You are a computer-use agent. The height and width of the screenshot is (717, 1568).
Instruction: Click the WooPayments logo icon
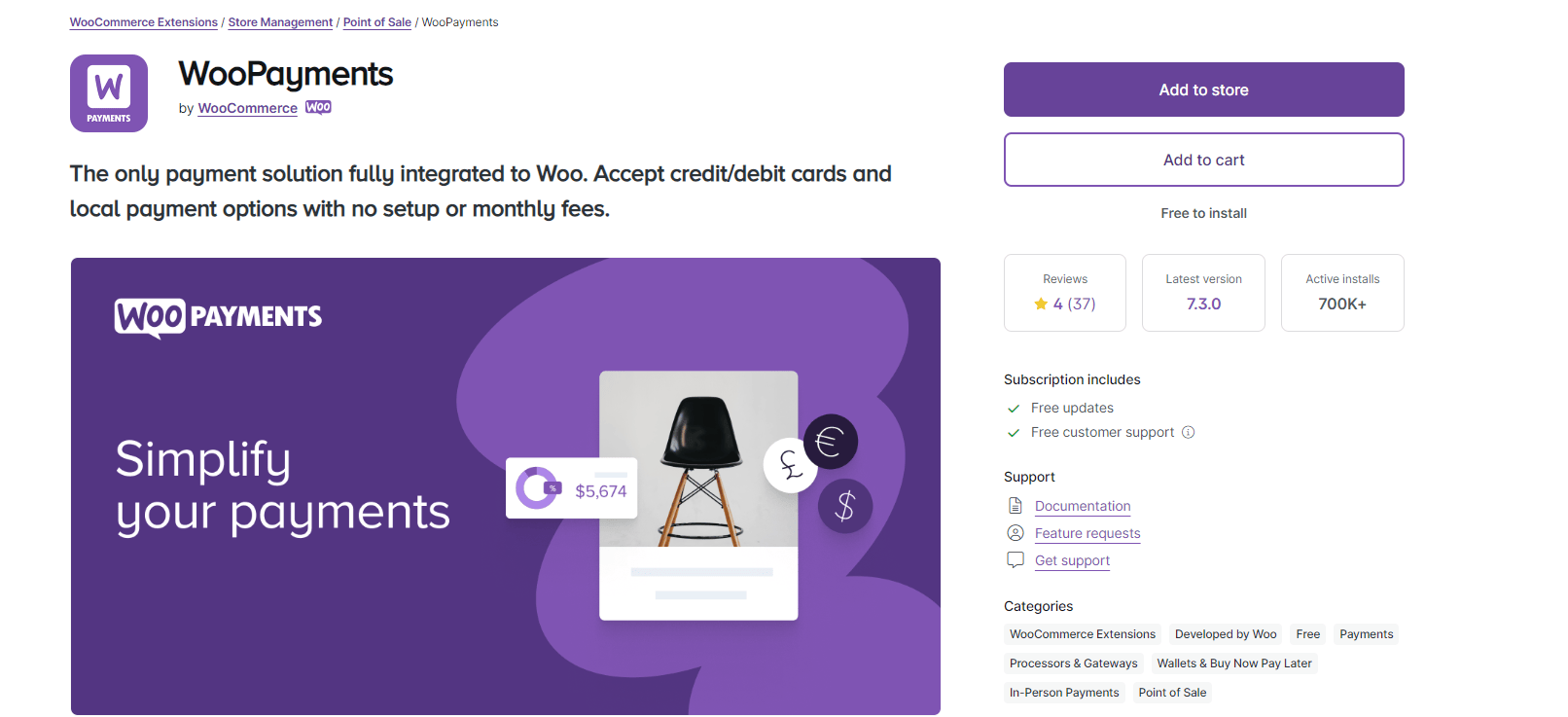(108, 92)
